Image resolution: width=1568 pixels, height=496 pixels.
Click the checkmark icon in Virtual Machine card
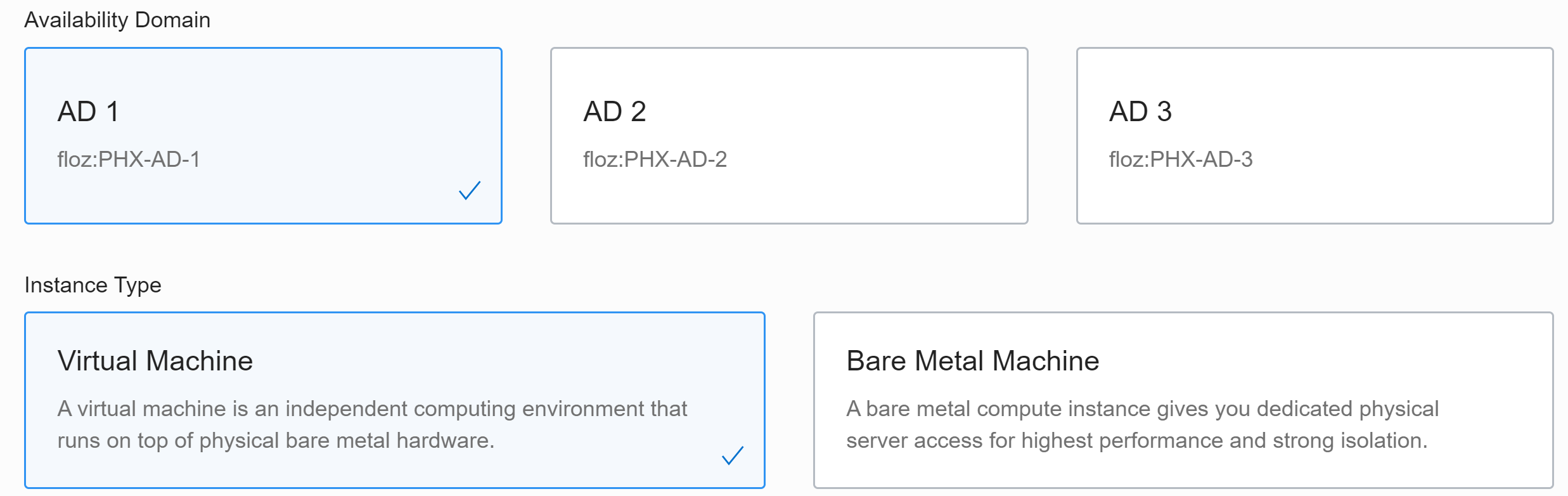[x=733, y=455]
